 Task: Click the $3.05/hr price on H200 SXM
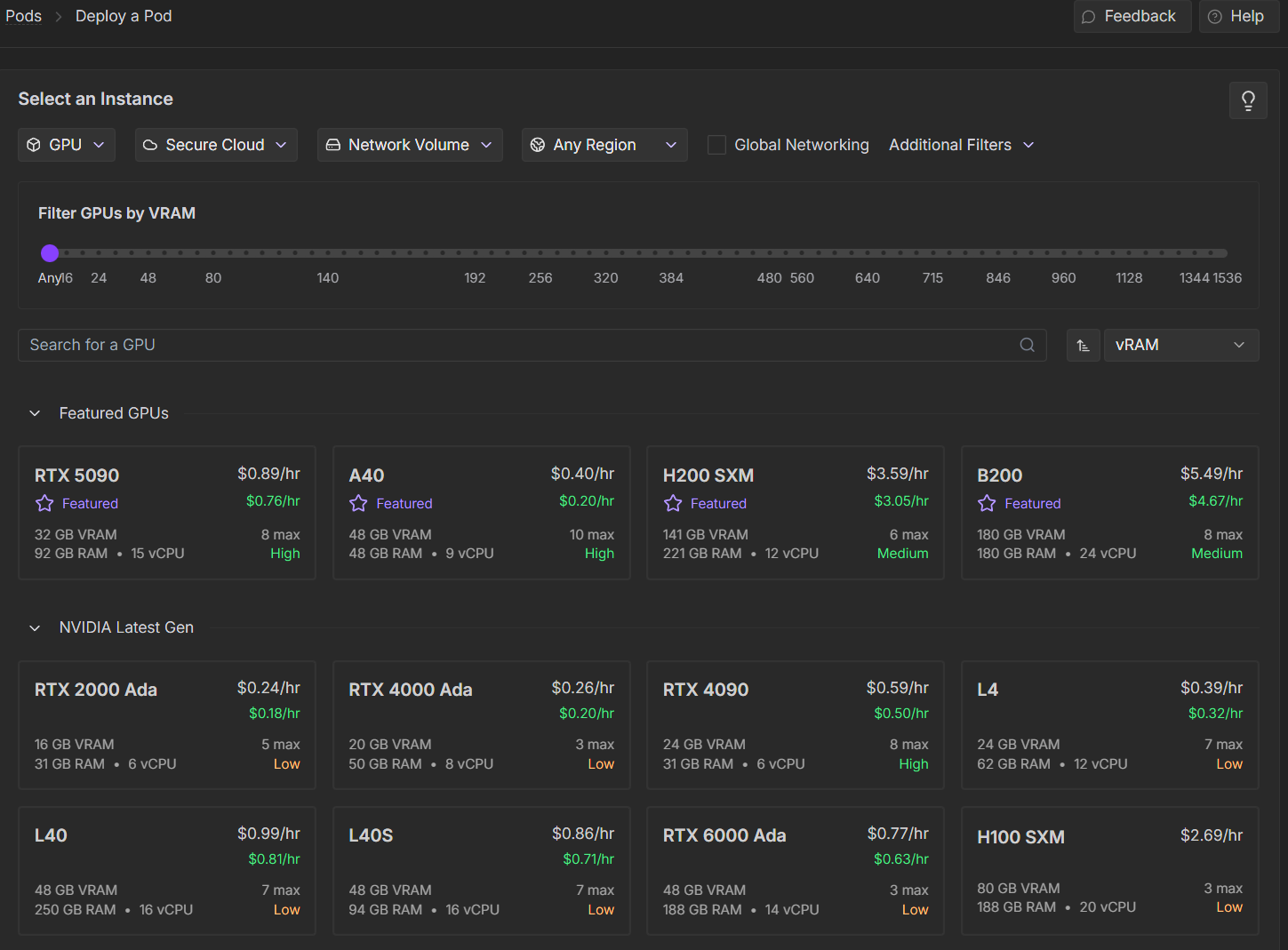tap(901, 501)
